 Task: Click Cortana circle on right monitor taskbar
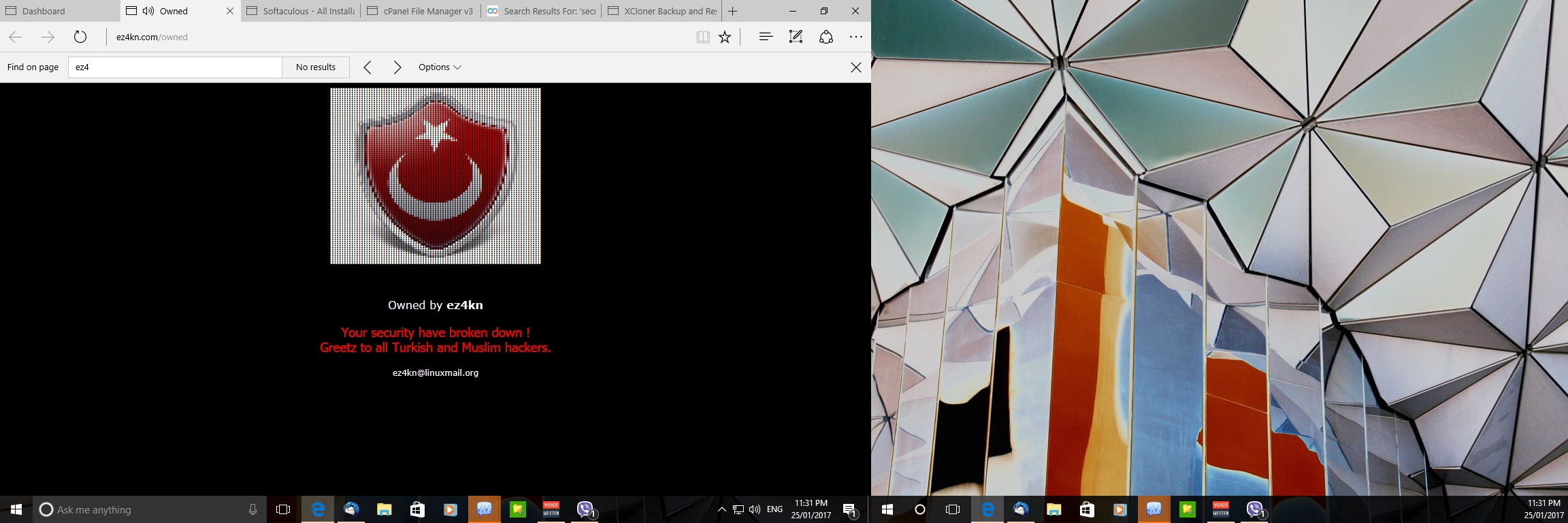[x=920, y=509]
